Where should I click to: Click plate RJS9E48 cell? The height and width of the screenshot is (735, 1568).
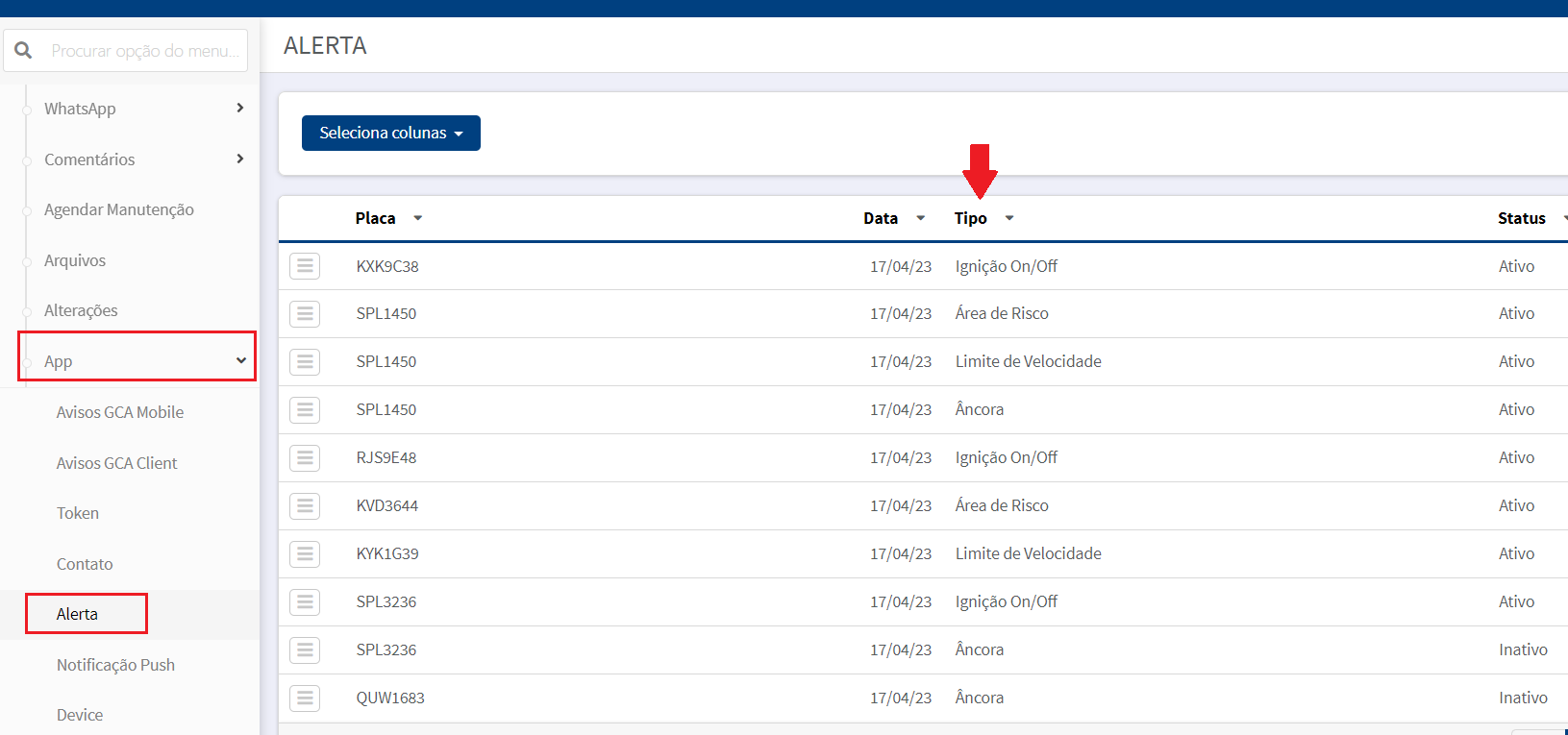tap(386, 457)
